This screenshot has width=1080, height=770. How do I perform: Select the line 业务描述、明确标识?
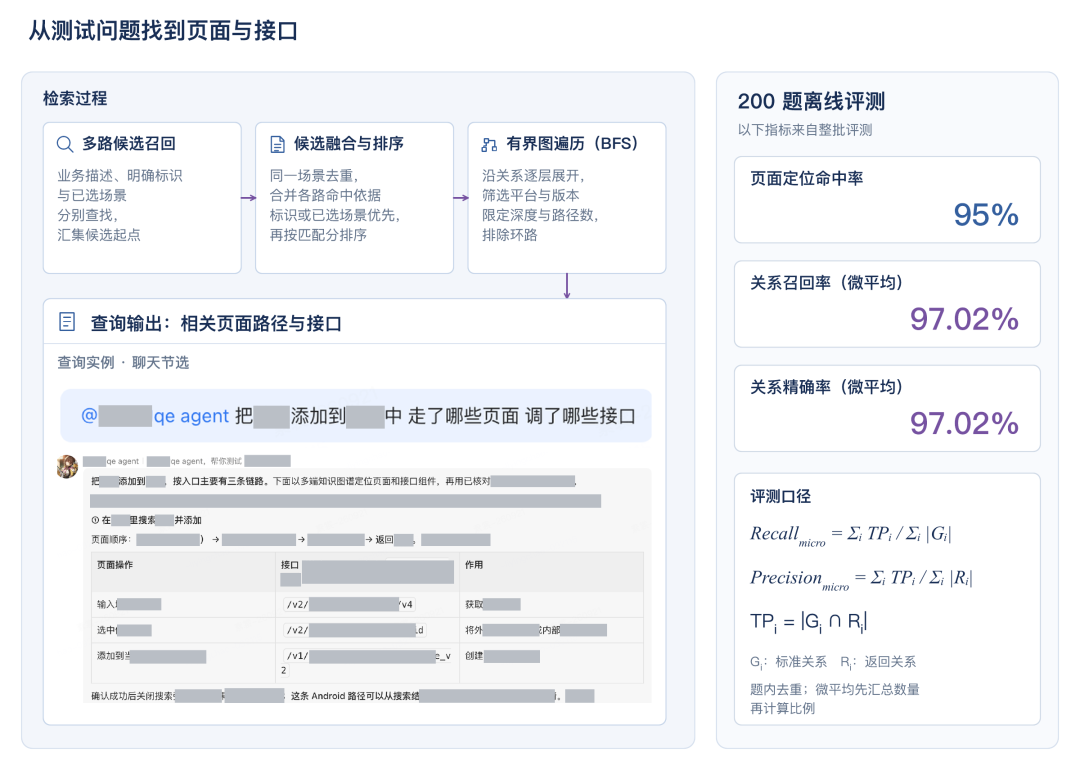120,176
